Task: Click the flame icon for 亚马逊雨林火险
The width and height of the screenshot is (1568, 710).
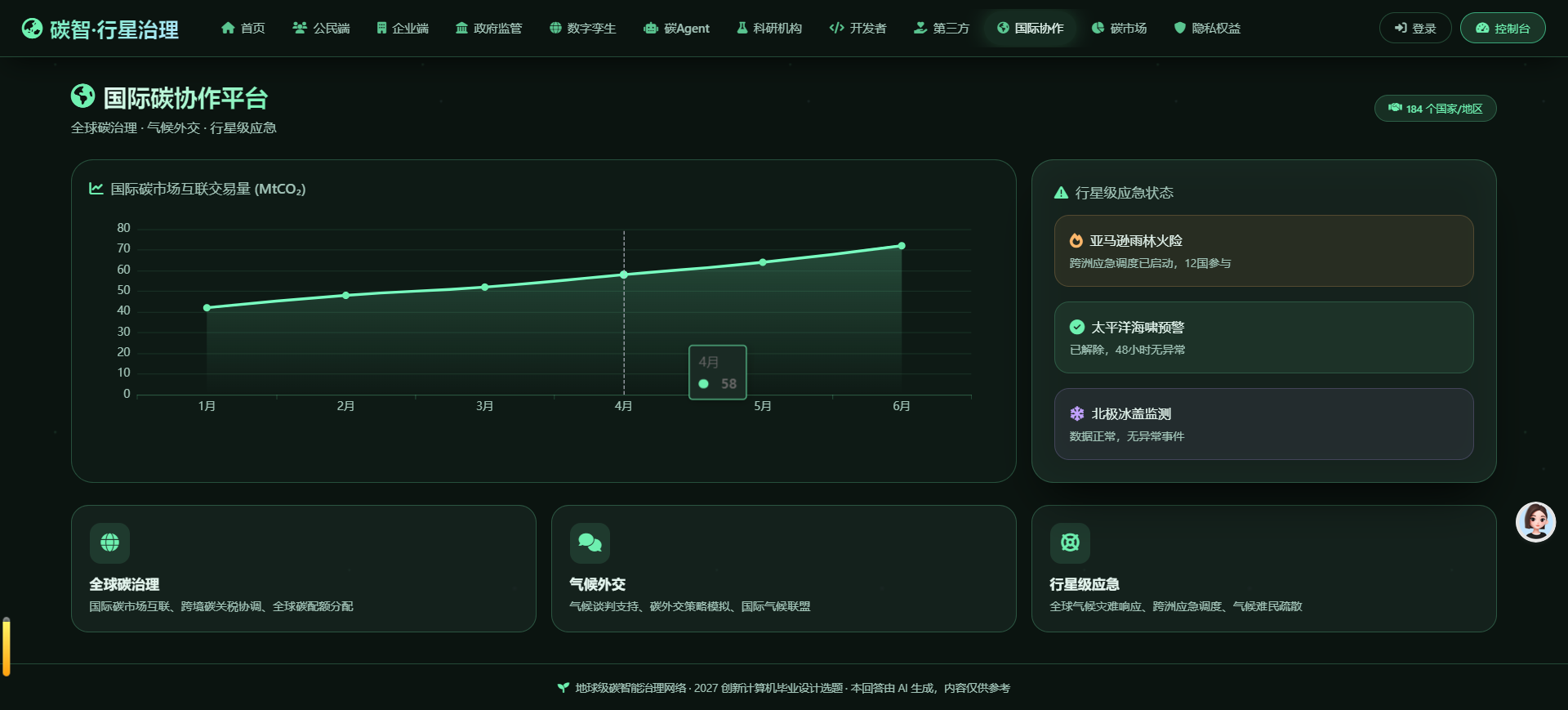Action: 1076,241
